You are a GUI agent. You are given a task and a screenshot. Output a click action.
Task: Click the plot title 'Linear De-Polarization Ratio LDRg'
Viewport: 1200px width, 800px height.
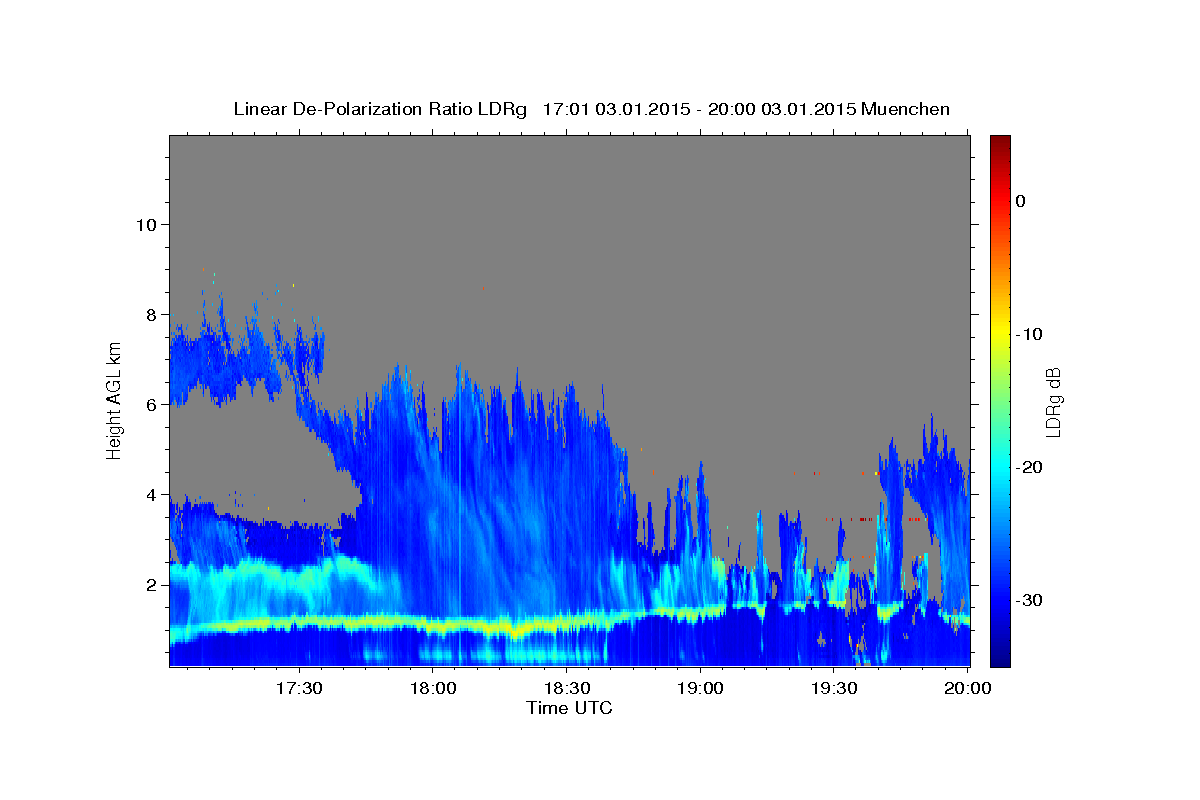[x=379, y=109]
